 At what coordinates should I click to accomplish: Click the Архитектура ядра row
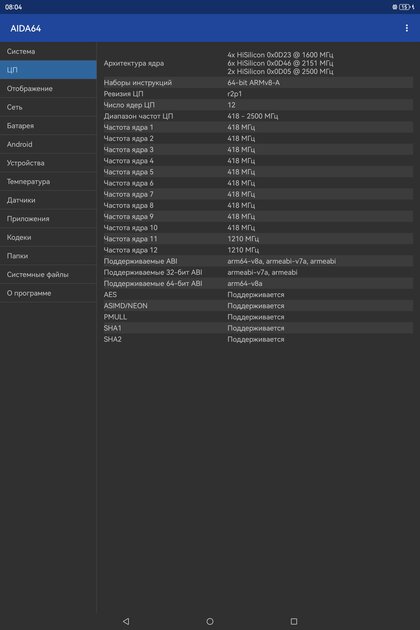(x=258, y=63)
